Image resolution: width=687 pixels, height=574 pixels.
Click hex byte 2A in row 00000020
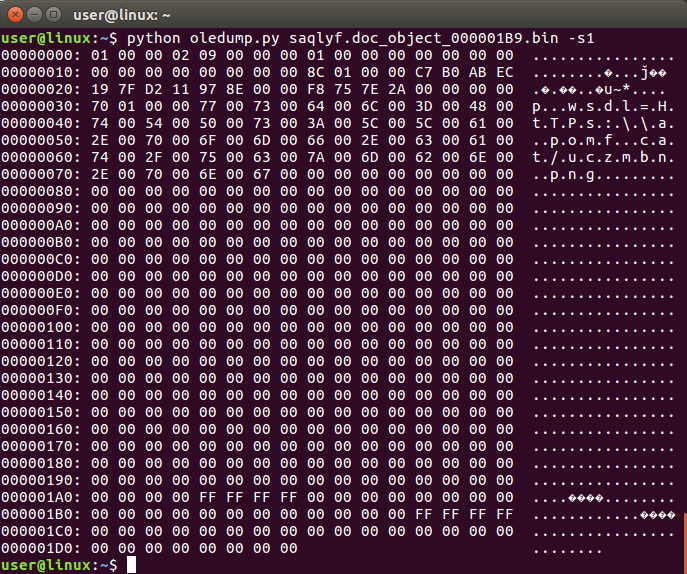tap(397, 89)
